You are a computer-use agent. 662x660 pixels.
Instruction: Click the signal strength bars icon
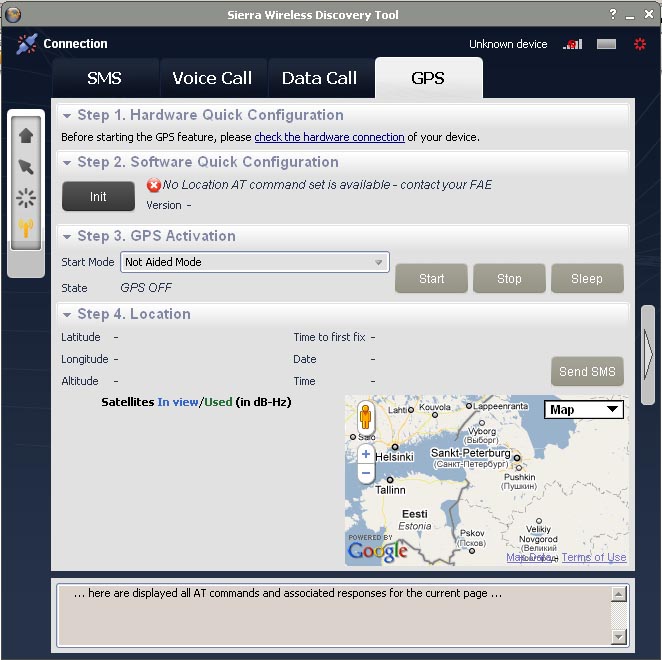(572, 44)
